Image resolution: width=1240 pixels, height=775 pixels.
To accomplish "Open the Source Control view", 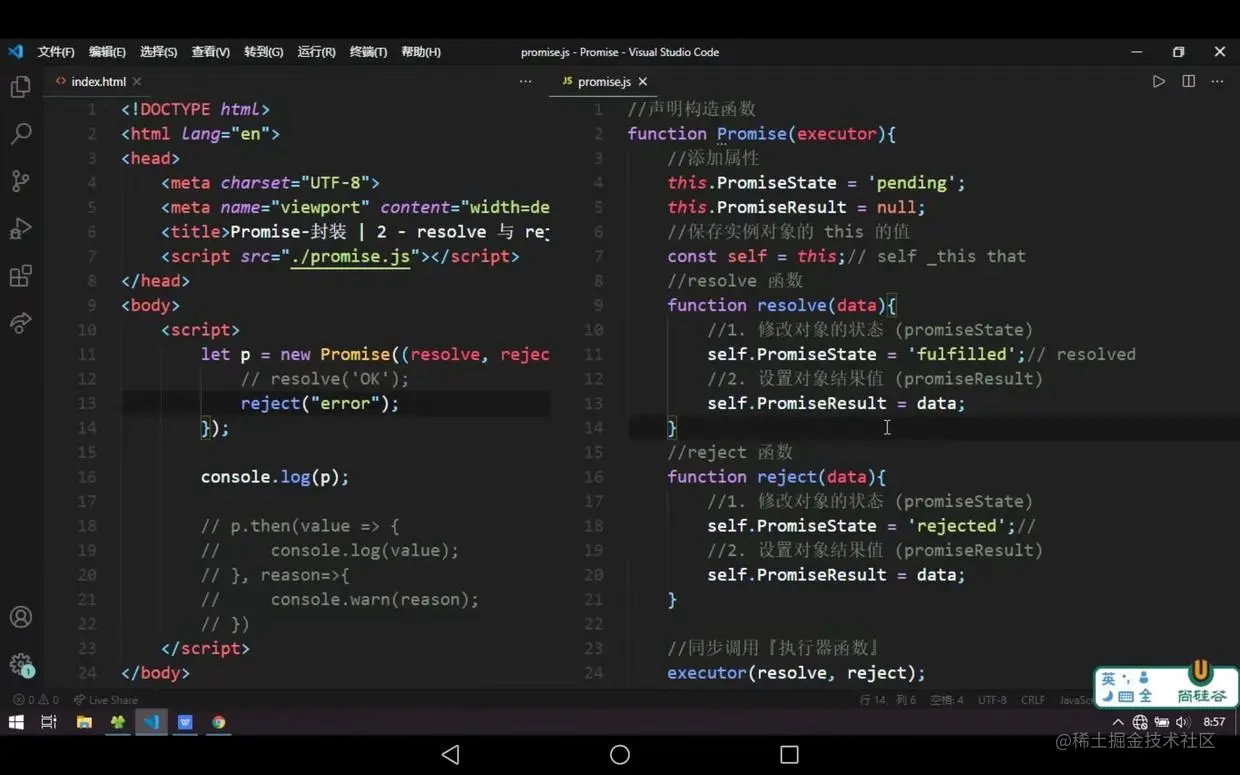I will point(20,181).
